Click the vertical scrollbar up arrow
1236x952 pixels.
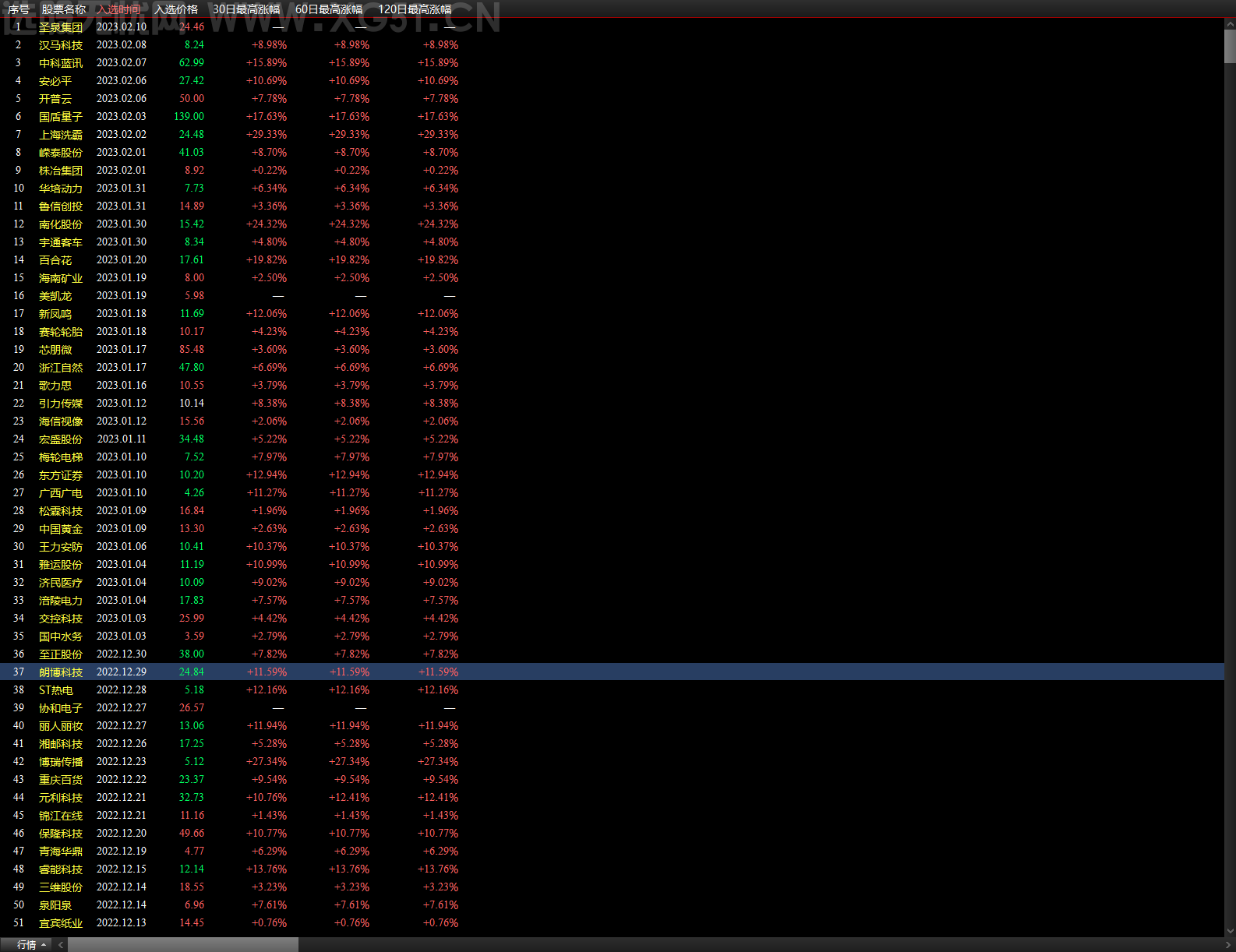pos(1230,24)
